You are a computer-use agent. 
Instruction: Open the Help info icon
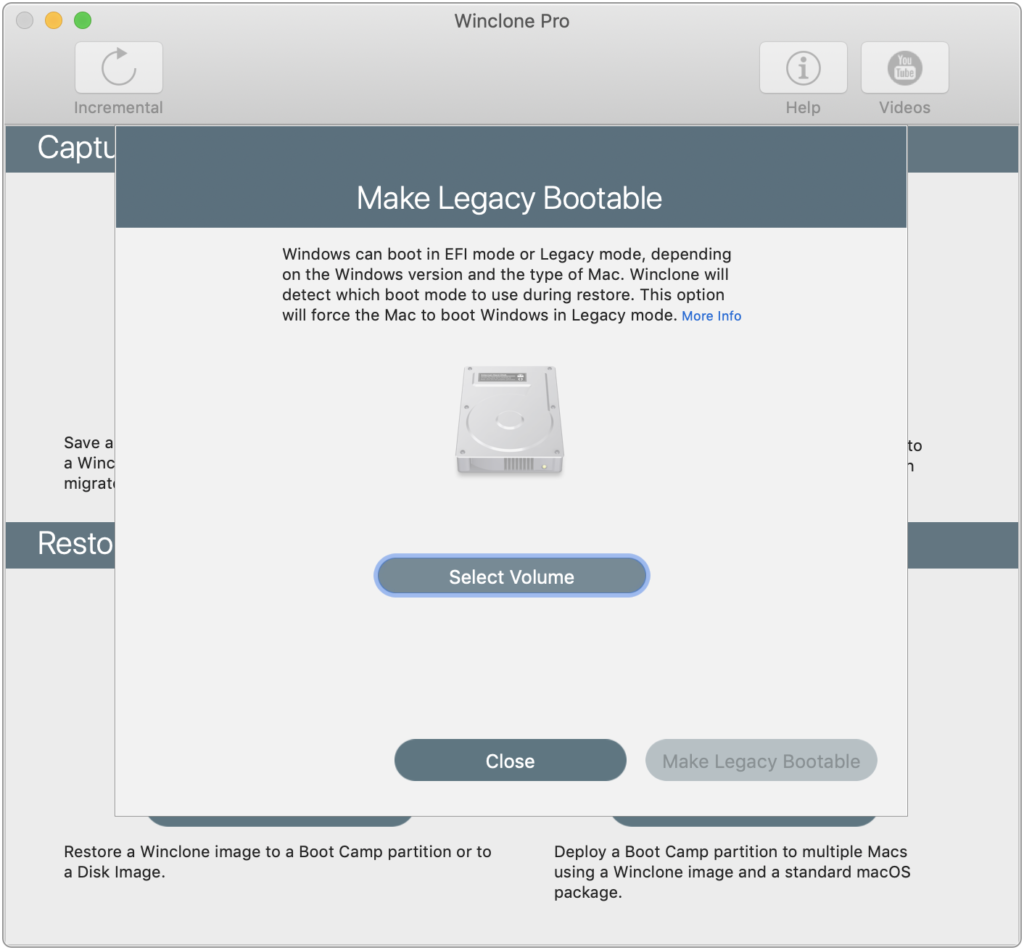point(803,67)
